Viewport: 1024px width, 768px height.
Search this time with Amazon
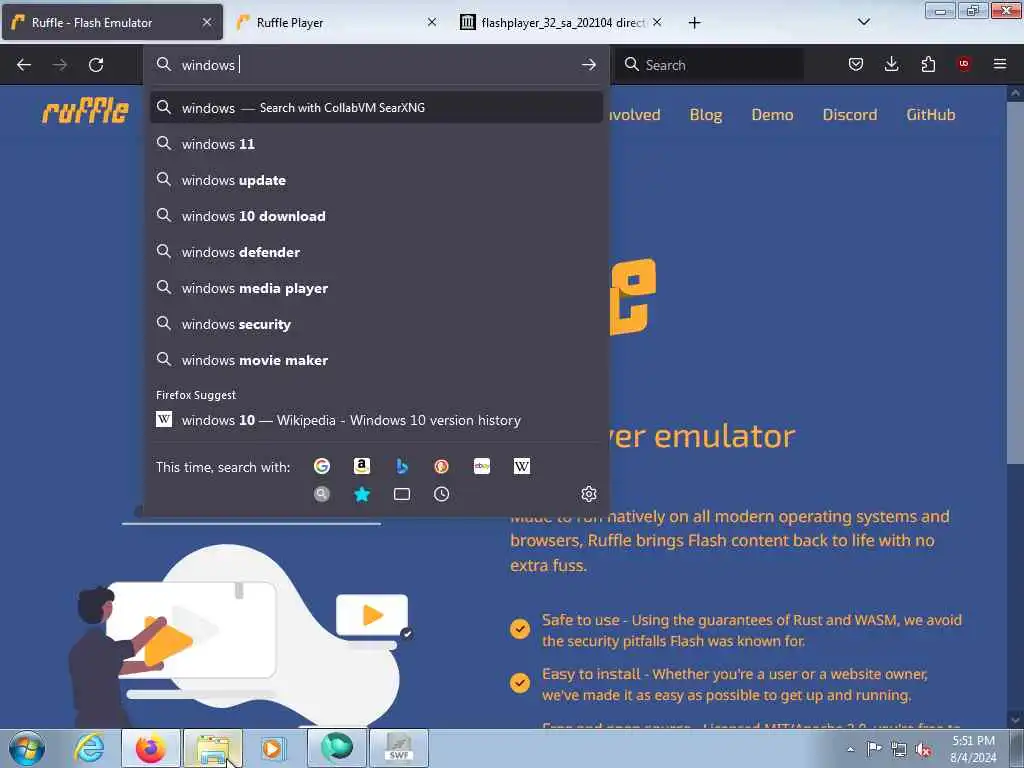click(x=362, y=466)
